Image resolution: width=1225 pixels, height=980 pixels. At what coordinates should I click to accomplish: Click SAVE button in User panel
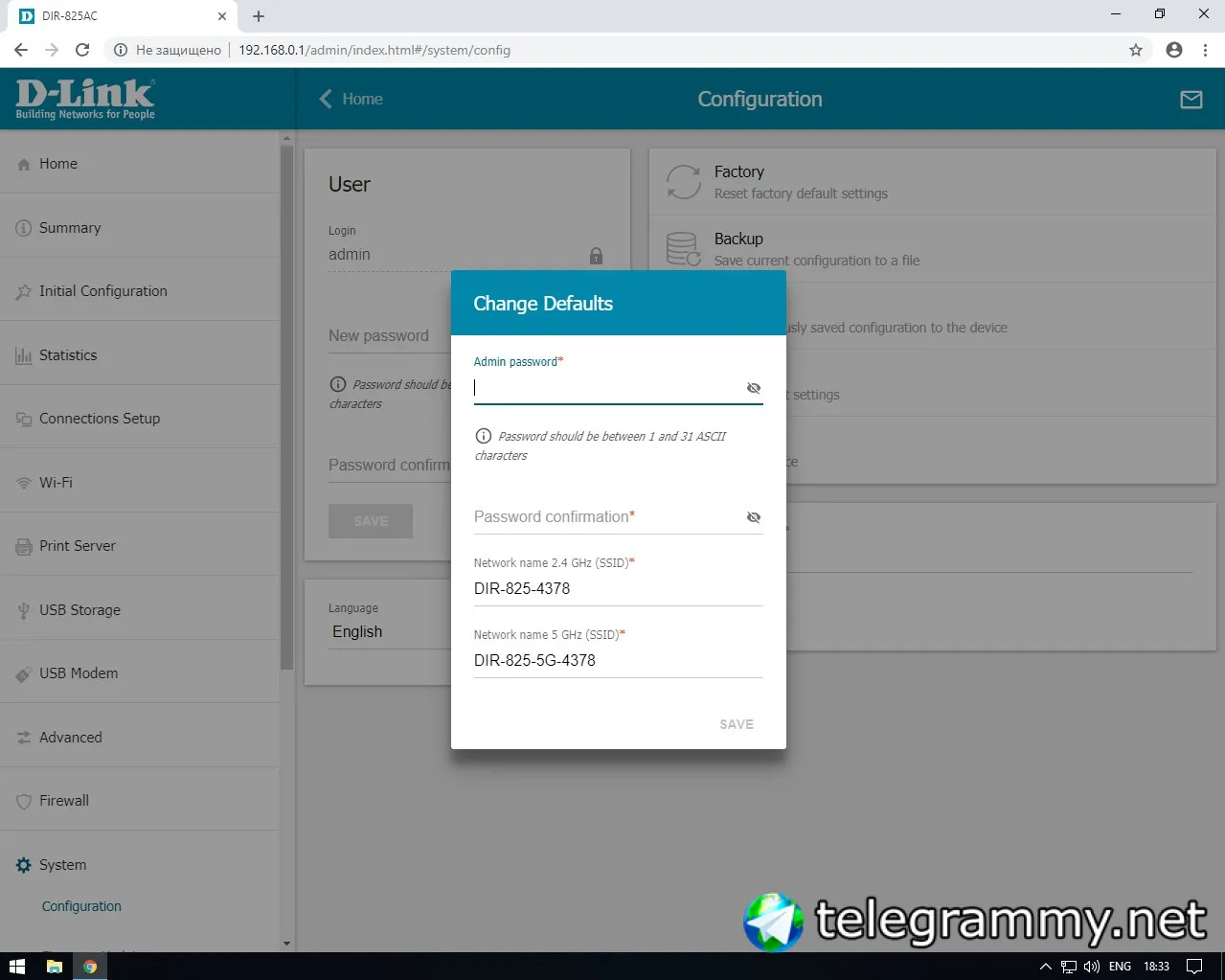point(371,521)
